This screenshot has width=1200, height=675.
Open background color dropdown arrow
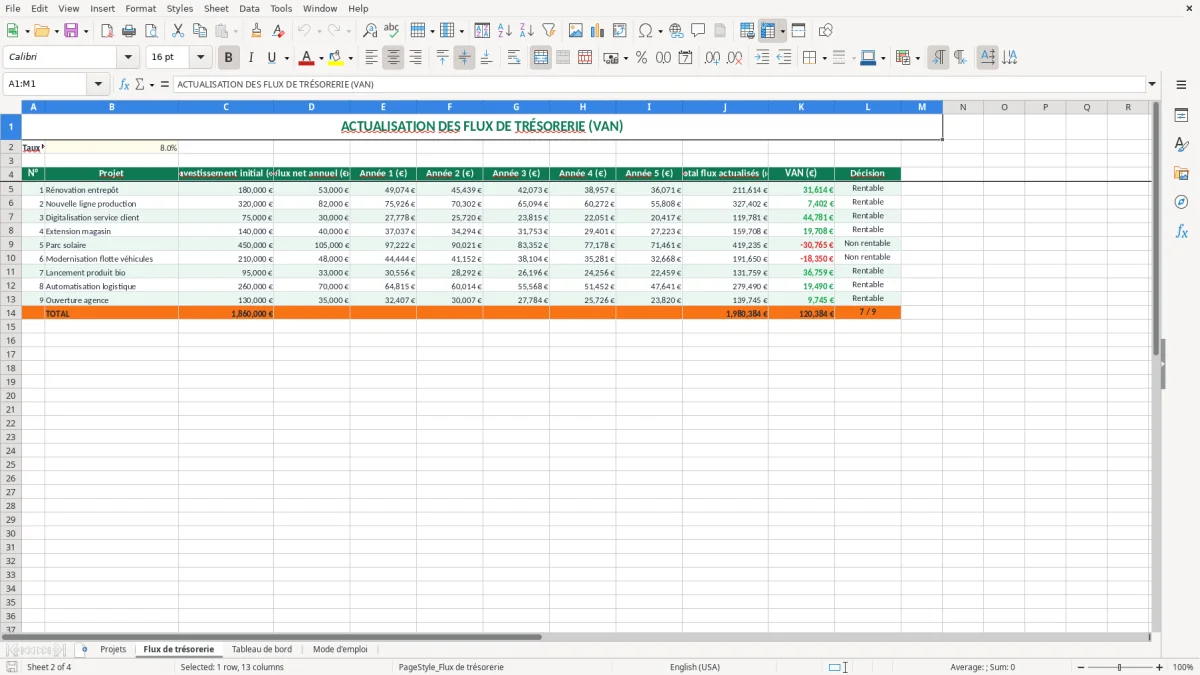pos(350,58)
